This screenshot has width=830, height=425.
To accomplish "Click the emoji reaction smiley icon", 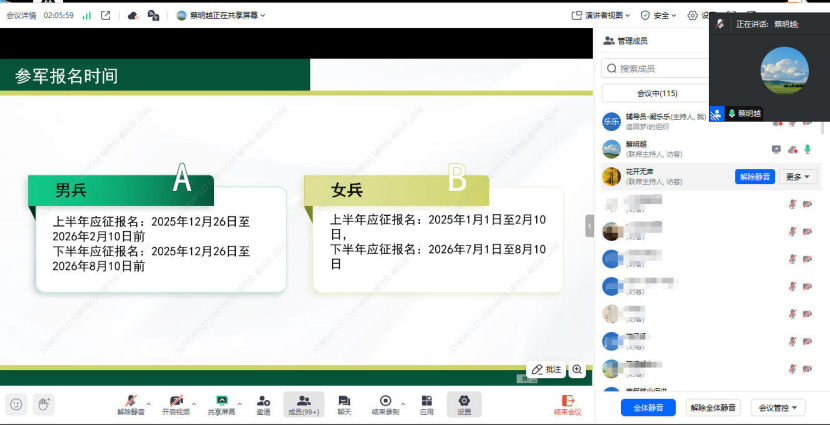I will pos(16,404).
